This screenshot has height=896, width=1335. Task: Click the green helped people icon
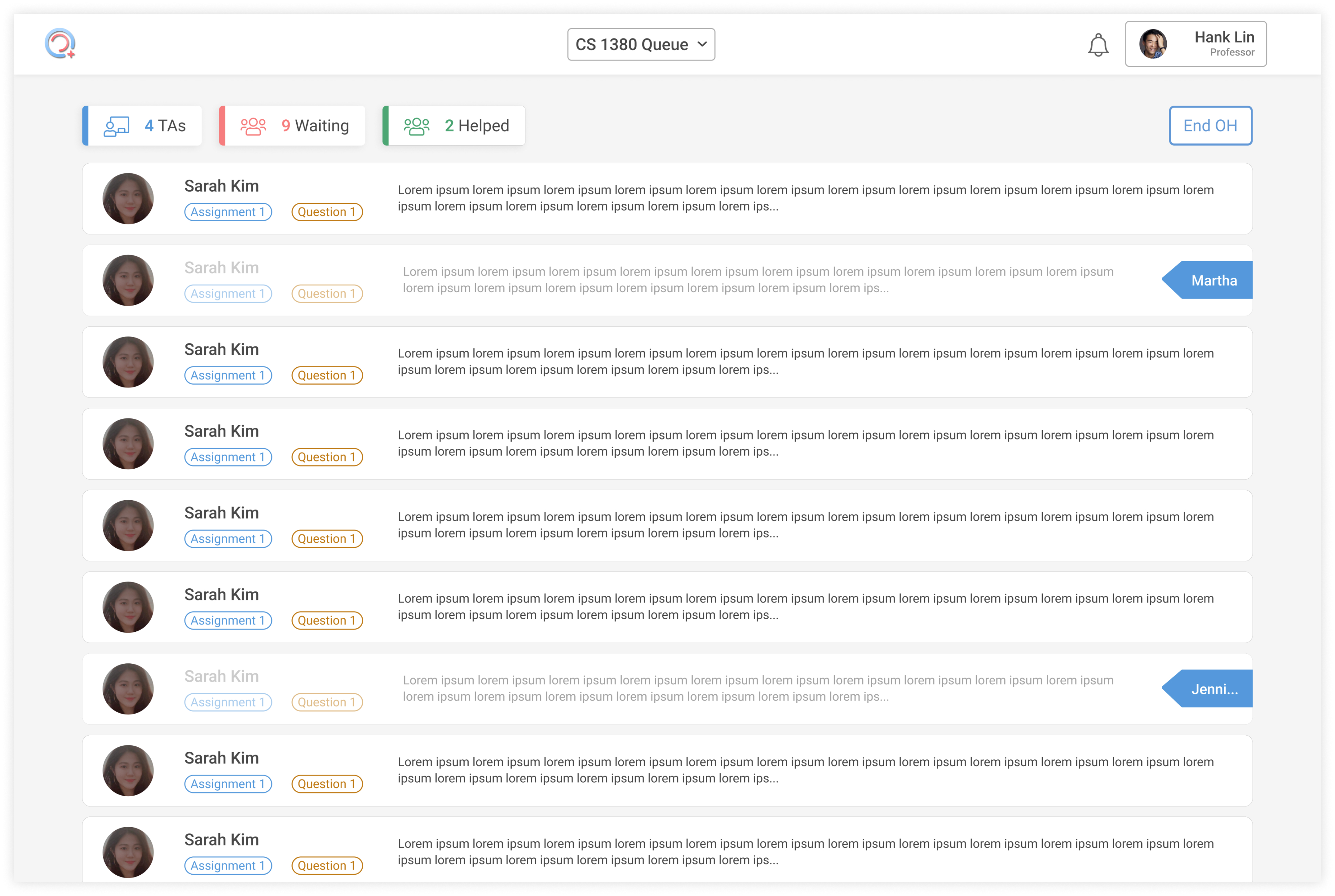[x=416, y=126]
